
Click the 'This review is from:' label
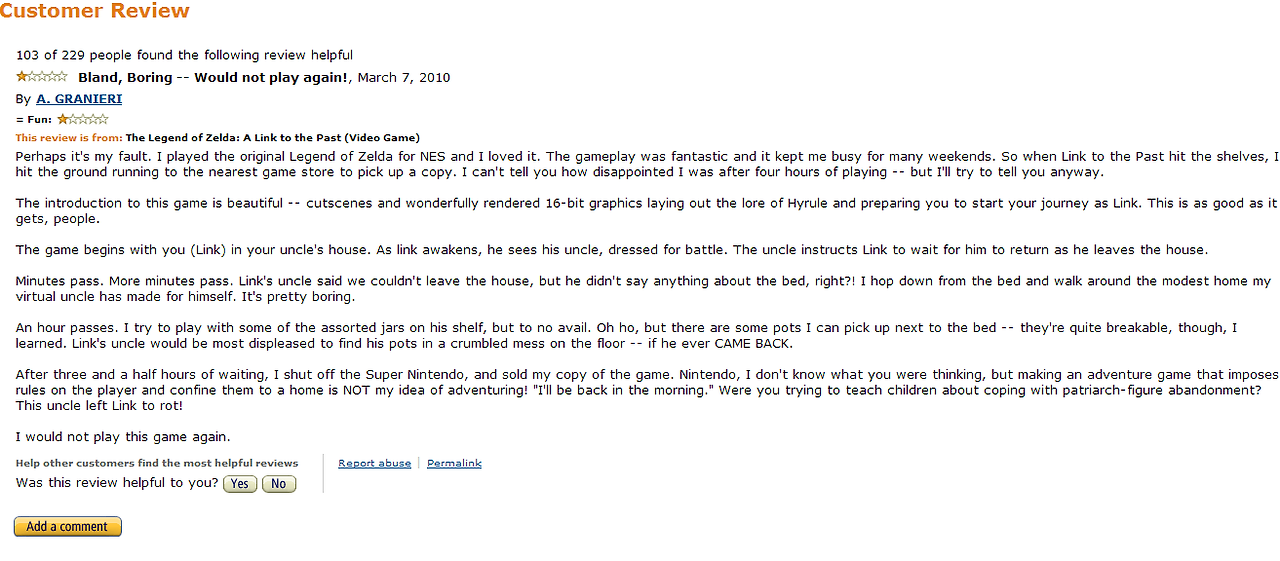[69, 138]
